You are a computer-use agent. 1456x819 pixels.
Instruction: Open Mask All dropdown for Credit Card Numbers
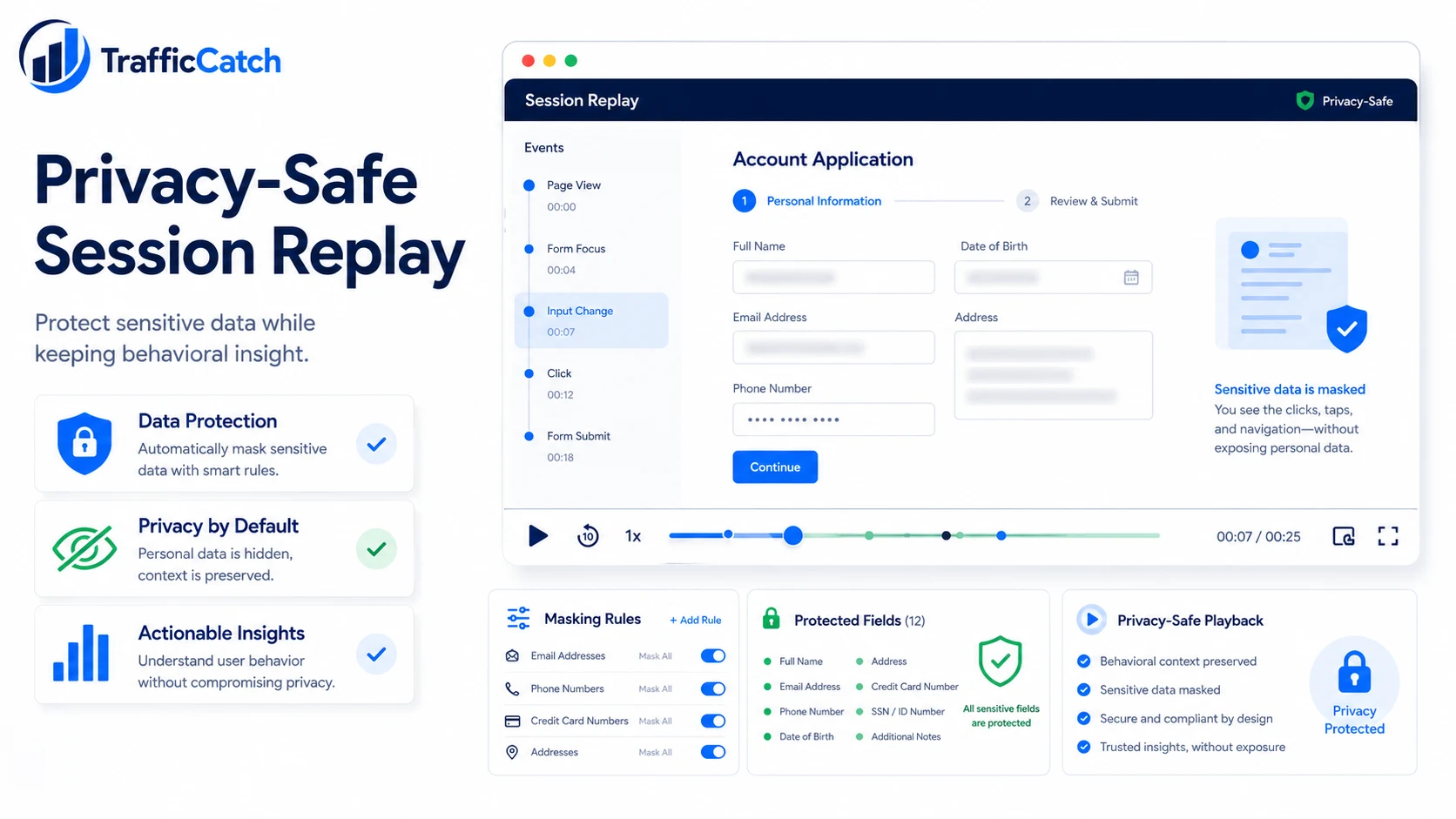pos(655,721)
